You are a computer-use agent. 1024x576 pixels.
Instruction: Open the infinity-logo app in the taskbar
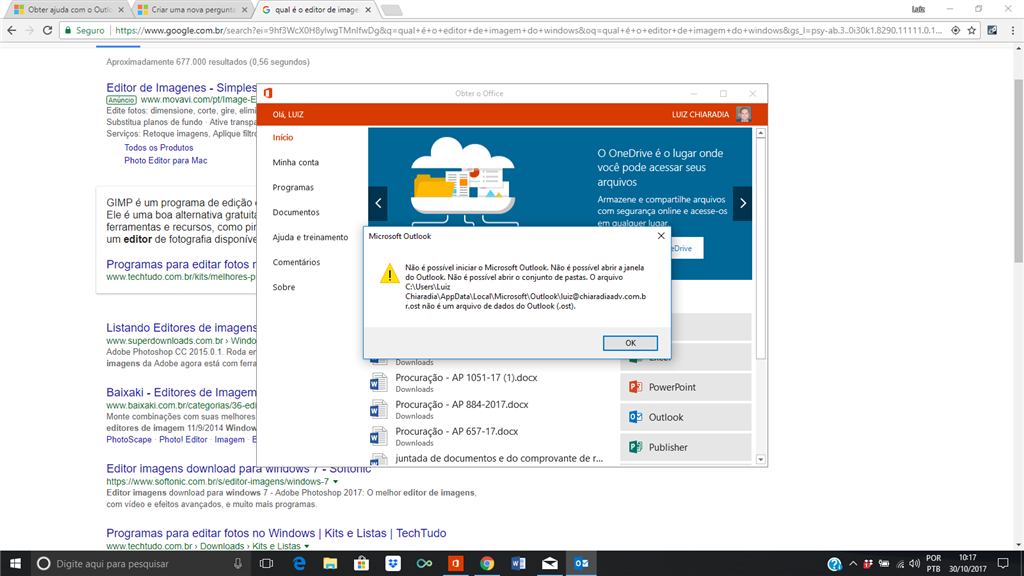tap(424, 564)
